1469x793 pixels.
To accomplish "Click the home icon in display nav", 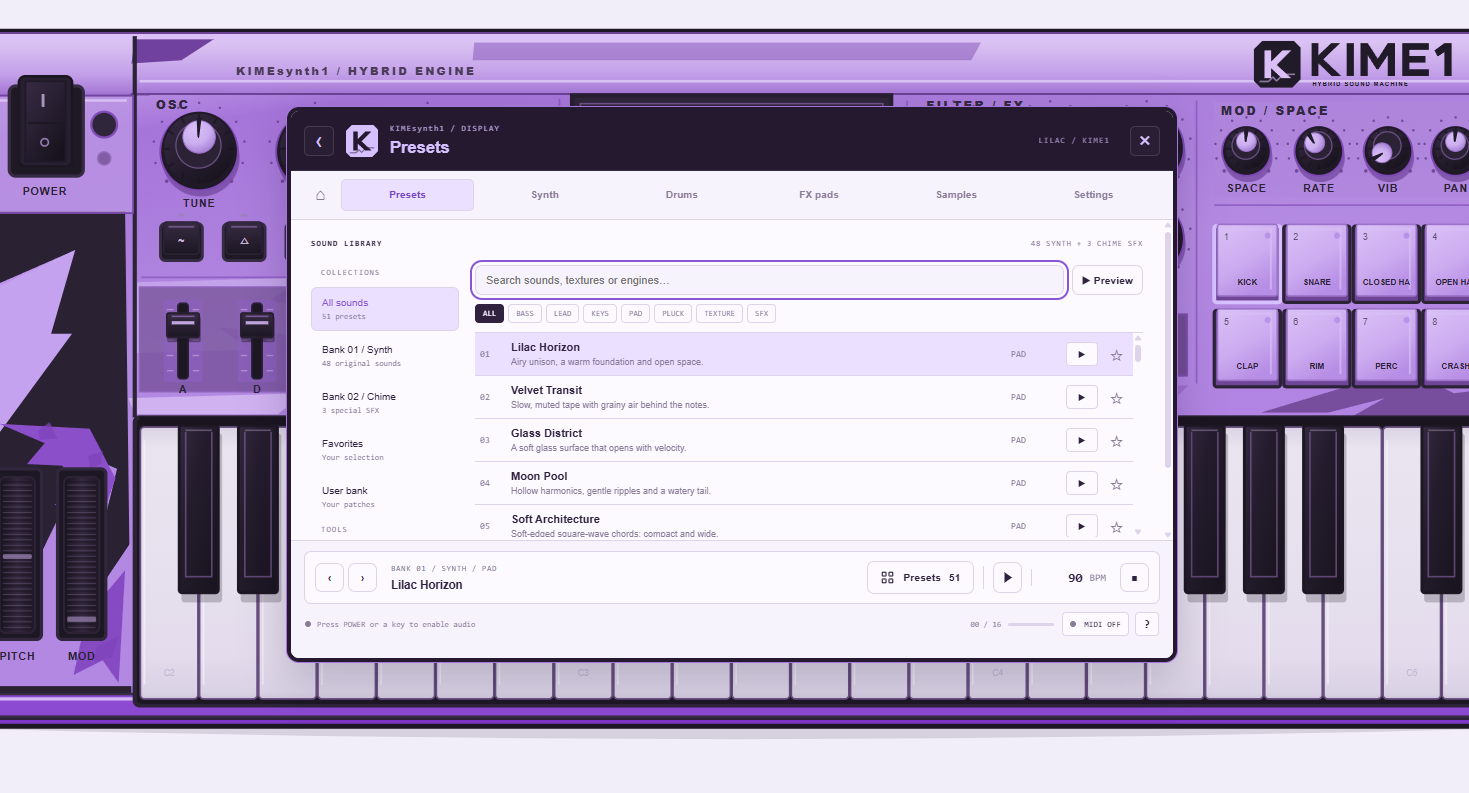I will (320, 195).
